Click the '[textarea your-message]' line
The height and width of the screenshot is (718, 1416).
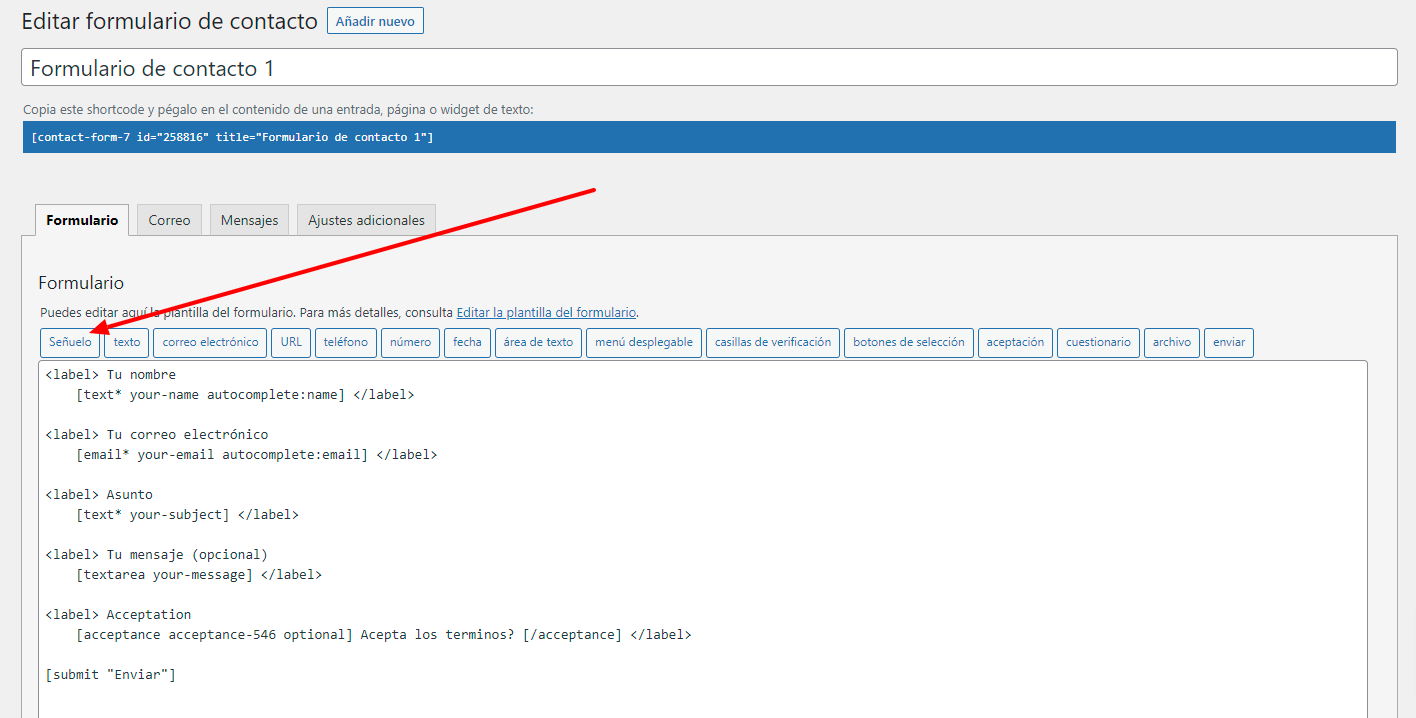coord(199,575)
